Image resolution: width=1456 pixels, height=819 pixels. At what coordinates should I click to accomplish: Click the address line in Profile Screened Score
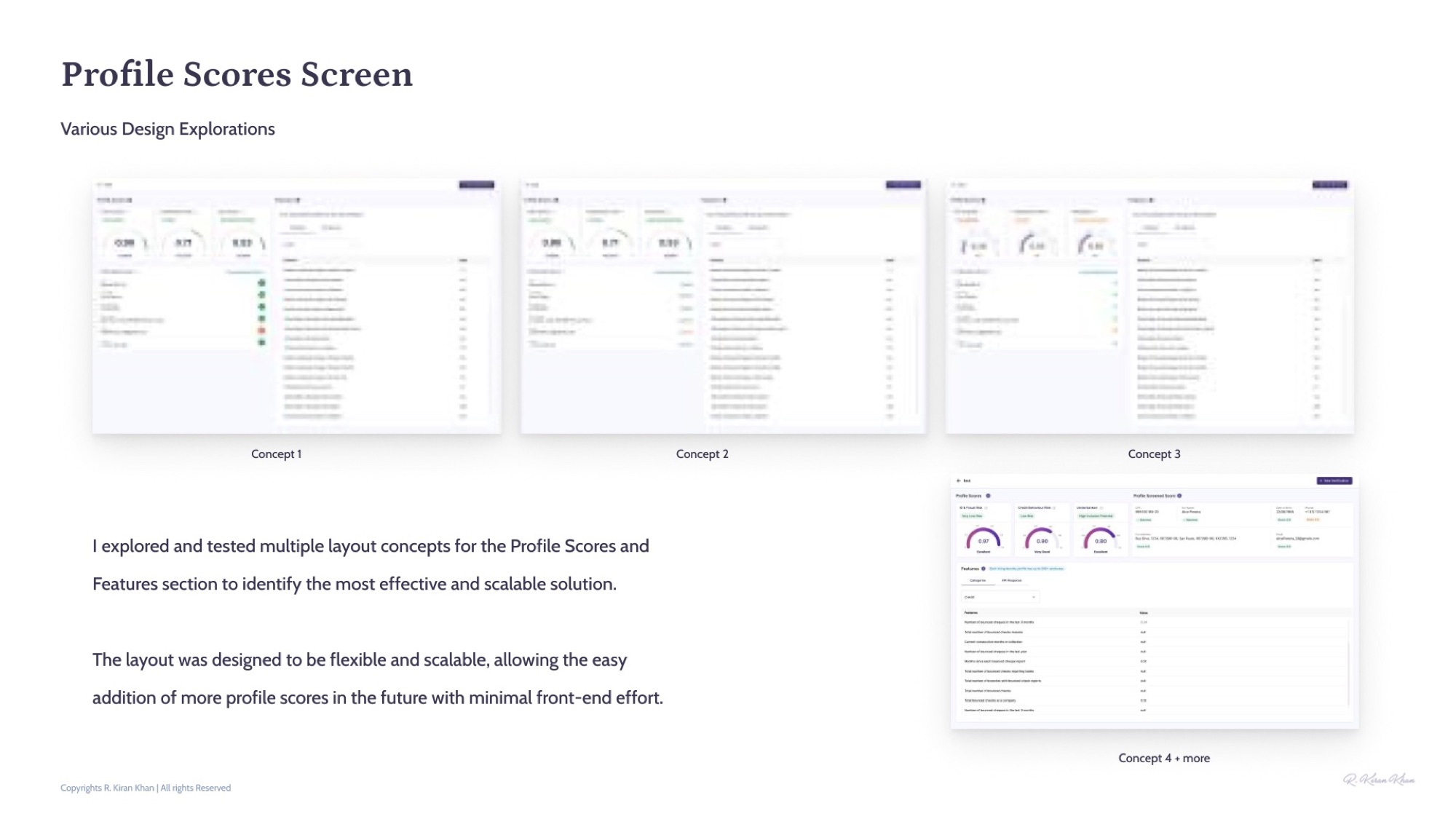coord(1186,539)
